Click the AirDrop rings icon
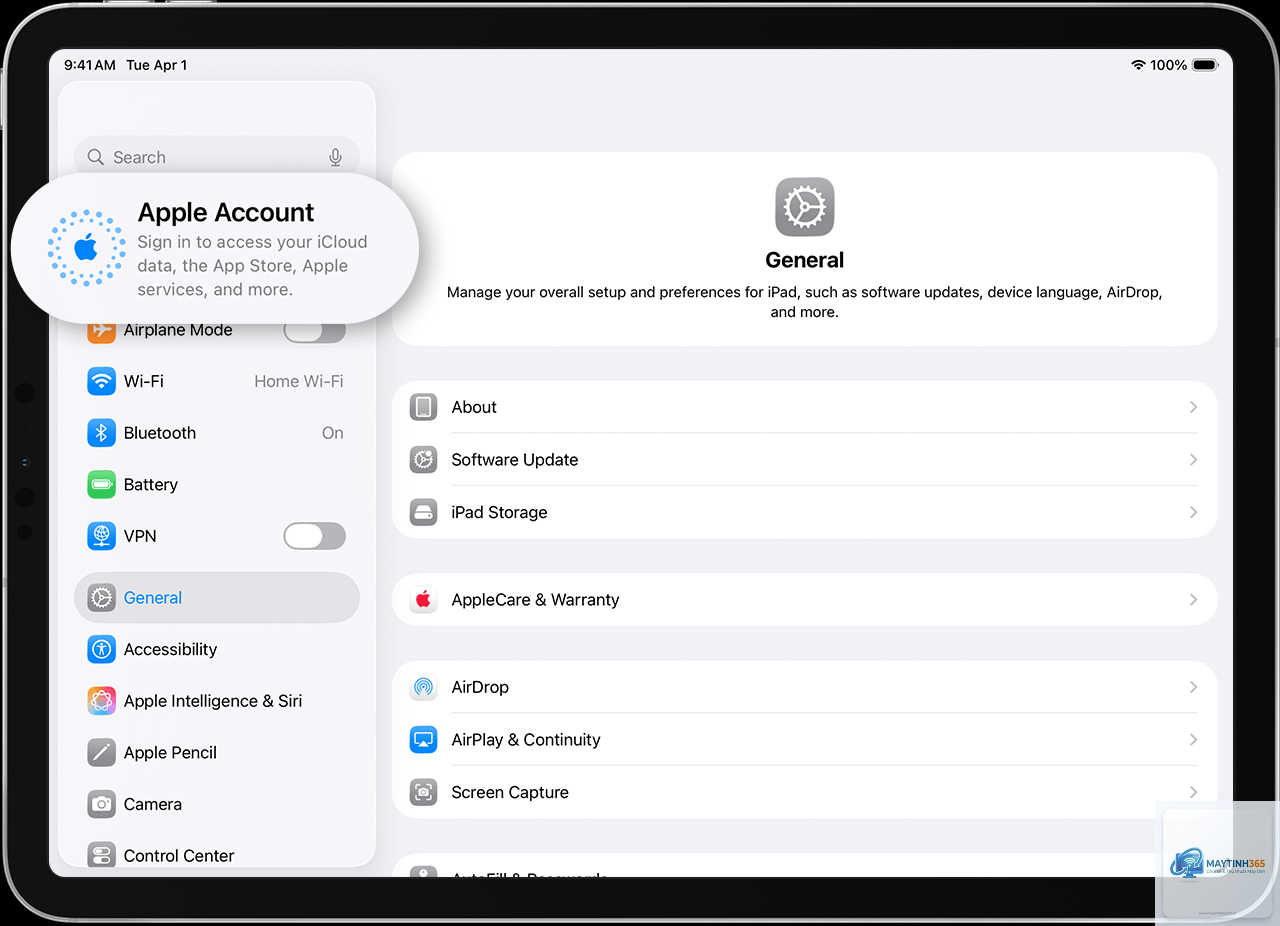The height and width of the screenshot is (926, 1280). [424, 687]
